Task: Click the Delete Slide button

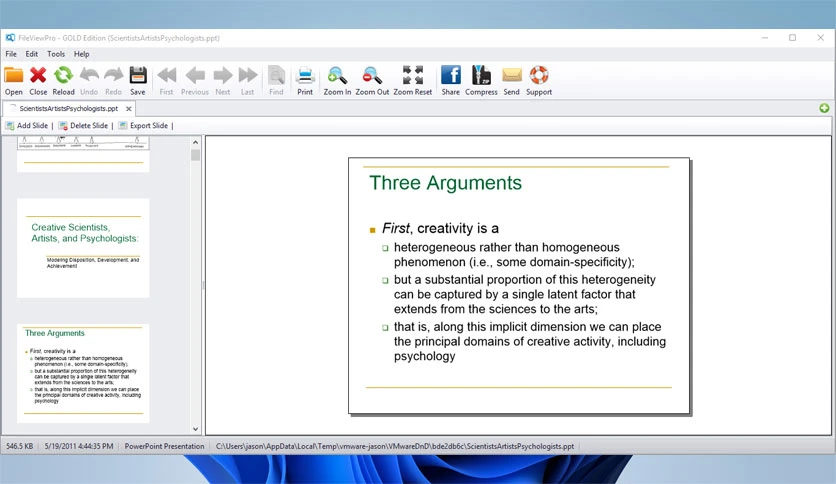Action: point(84,126)
